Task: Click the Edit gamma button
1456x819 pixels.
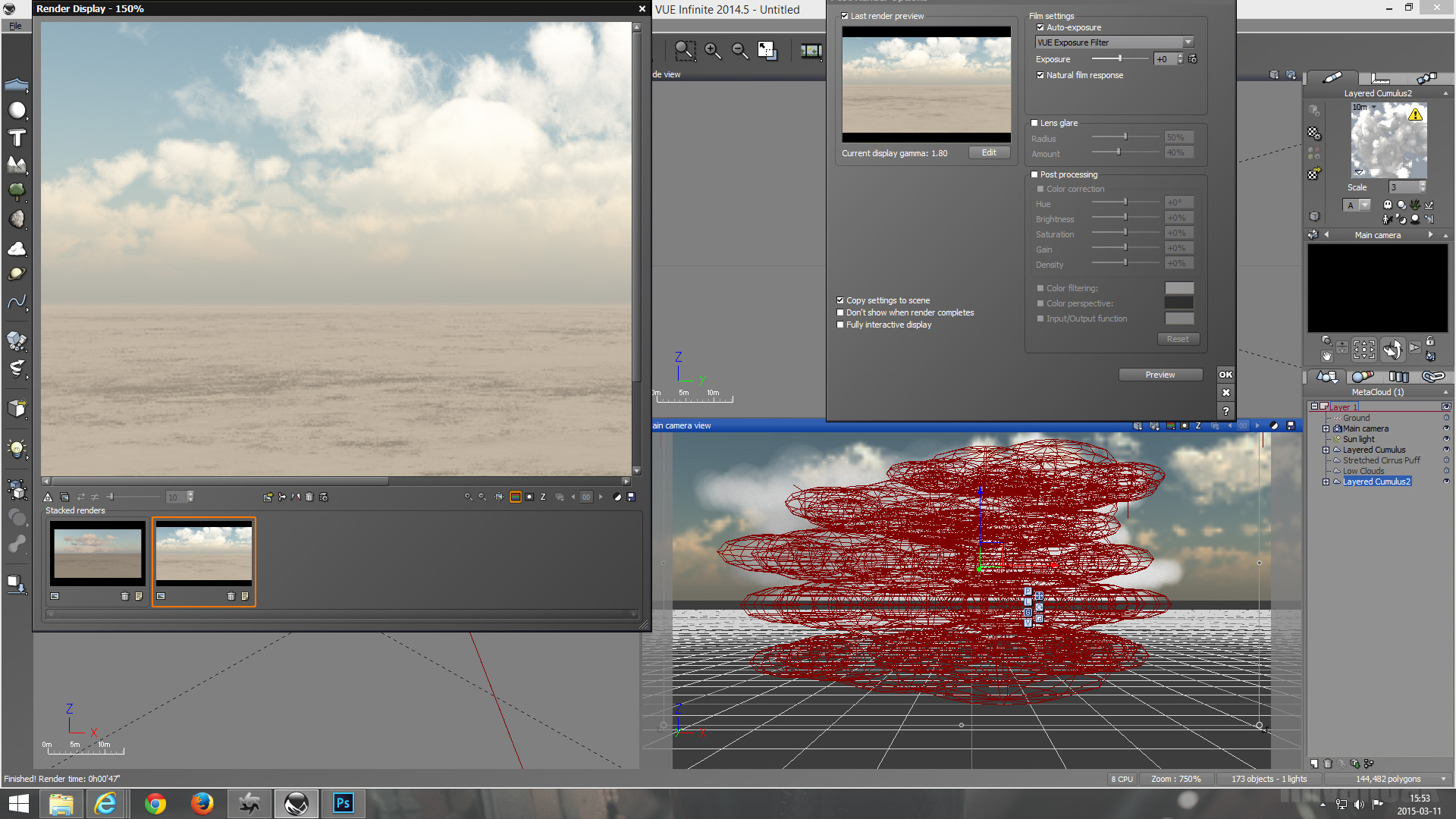Action: point(989,152)
